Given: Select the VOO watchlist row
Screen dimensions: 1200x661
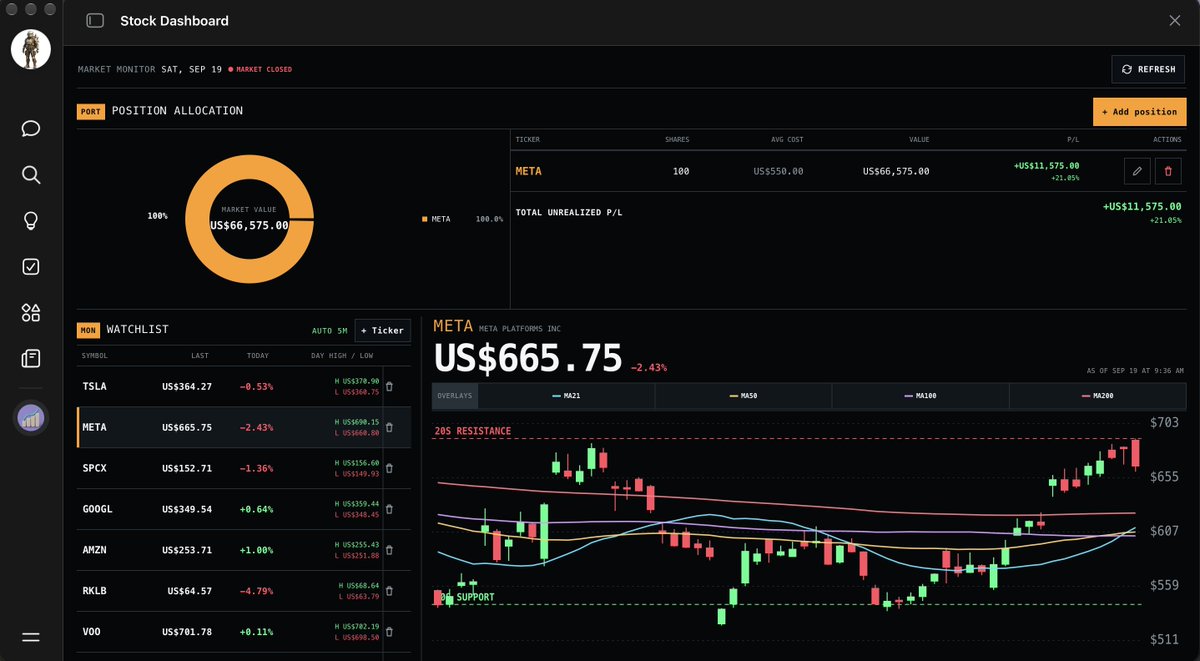Looking at the screenshot, I should (244, 632).
